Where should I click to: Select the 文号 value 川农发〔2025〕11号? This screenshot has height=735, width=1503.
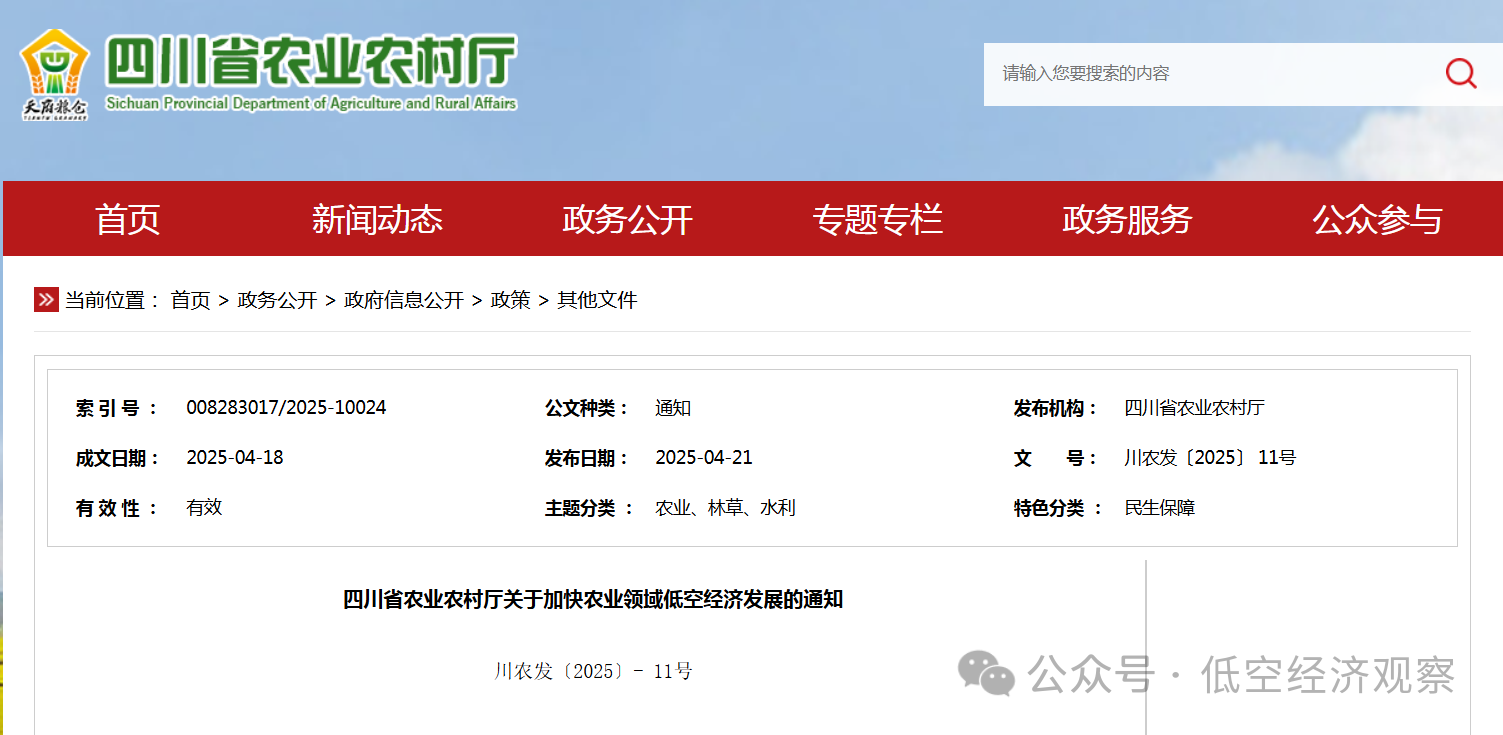[1210, 458]
